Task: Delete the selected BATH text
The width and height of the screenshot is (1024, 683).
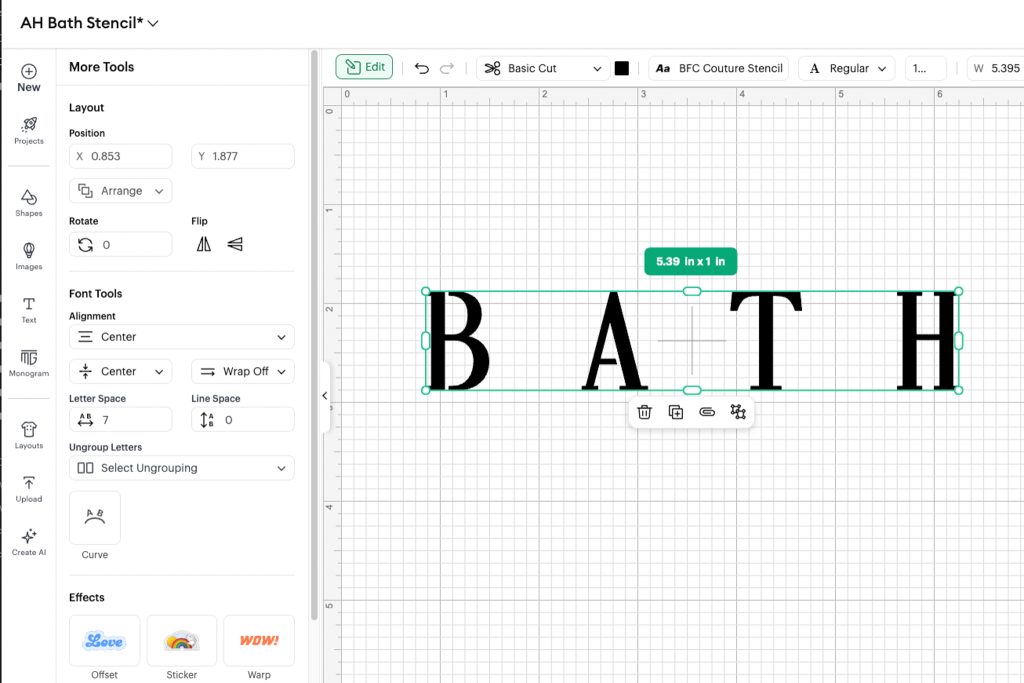Action: point(644,411)
